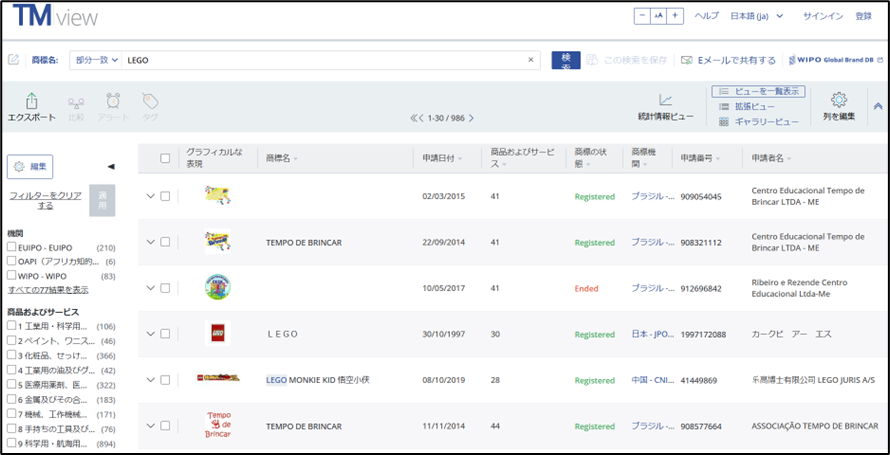This screenshot has height=455, width=890.
Task: Click Sign in (サインイン)
Action: (x=823, y=16)
